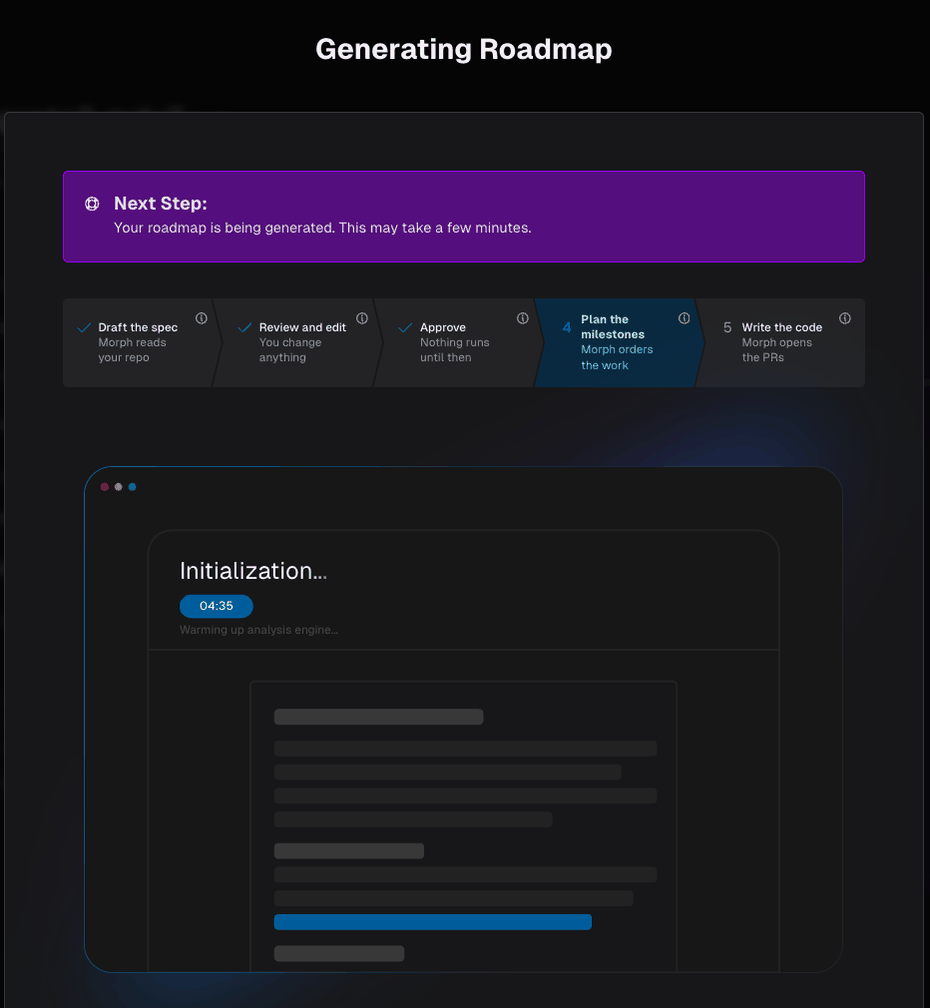Click the checkmark on Draft the spec
930x1008 pixels.
[x=84, y=328]
